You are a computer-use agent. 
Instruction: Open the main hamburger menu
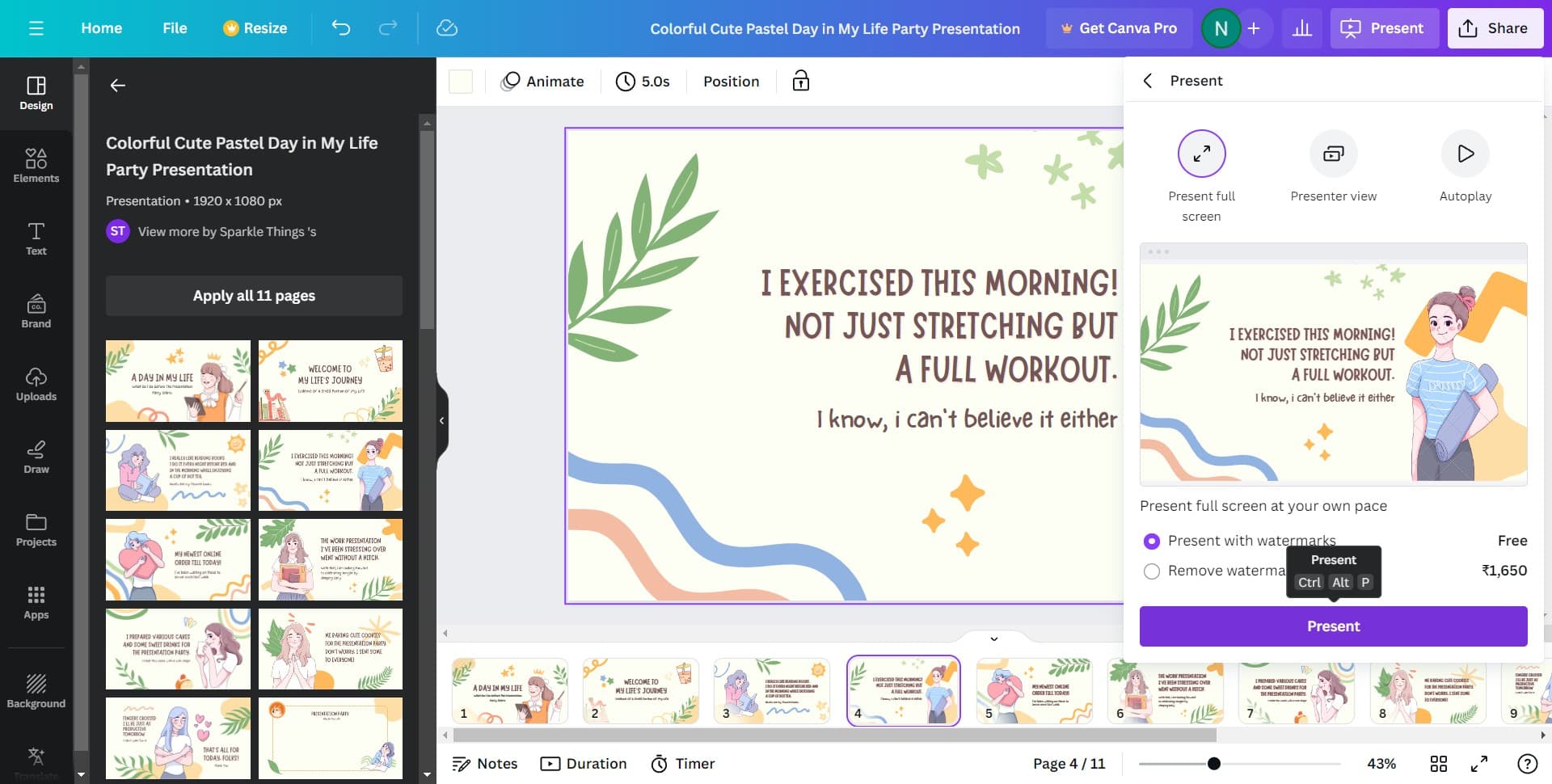tap(36, 28)
